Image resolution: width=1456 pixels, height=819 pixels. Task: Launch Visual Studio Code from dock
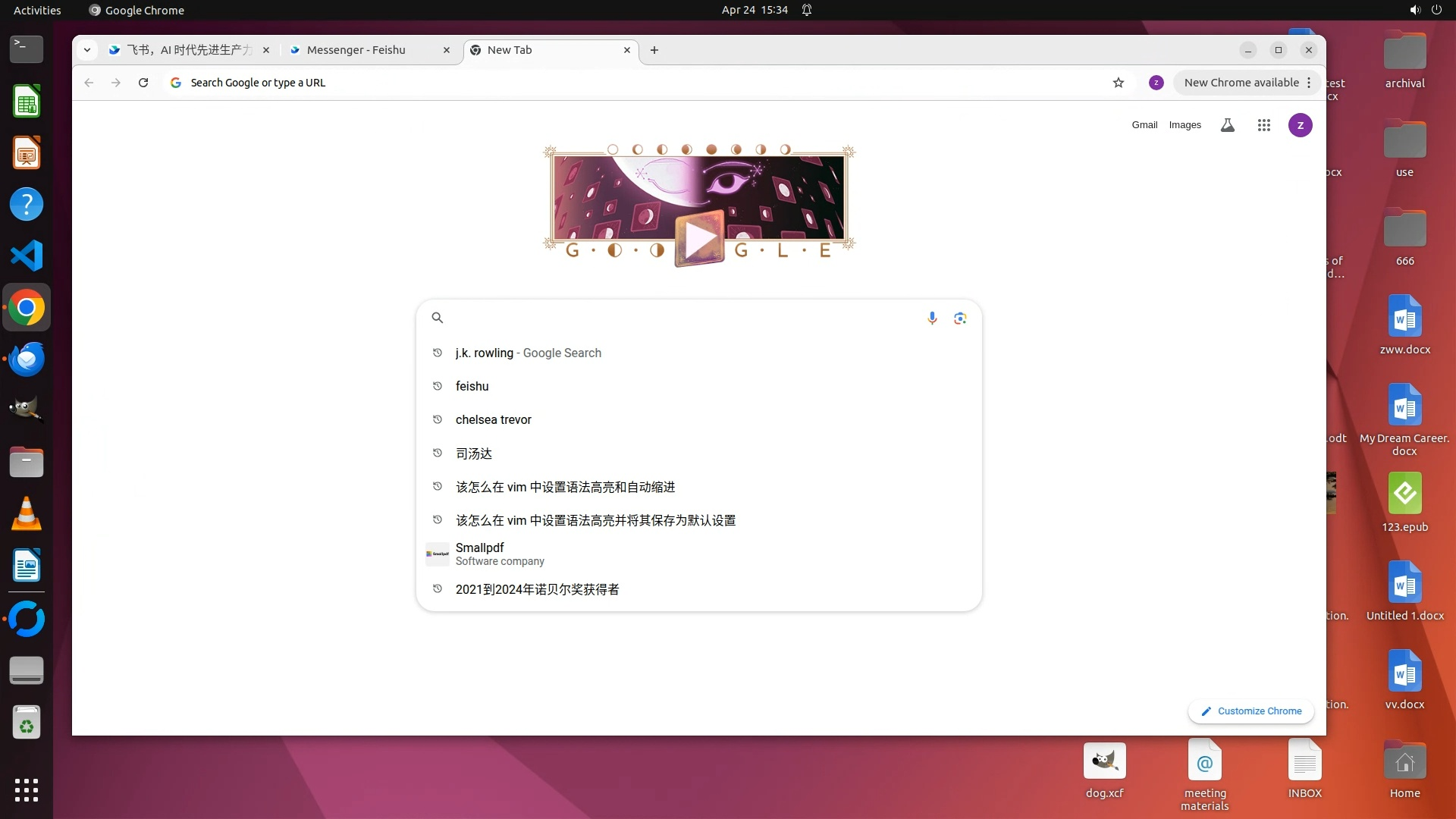coord(27,256)
